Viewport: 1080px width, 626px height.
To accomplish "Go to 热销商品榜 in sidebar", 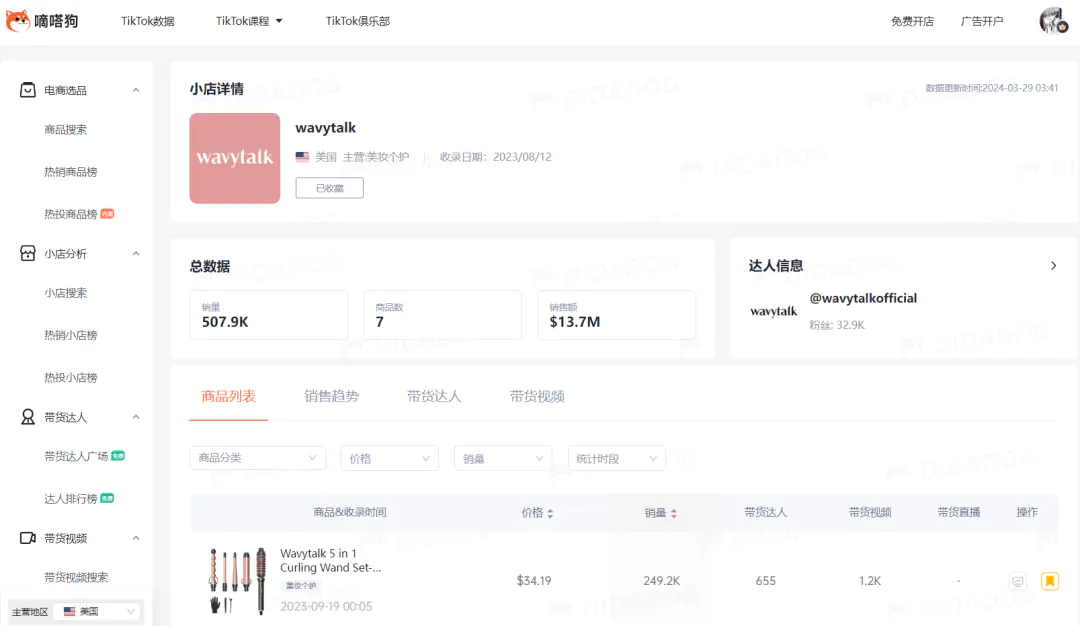I will [71, 172].
